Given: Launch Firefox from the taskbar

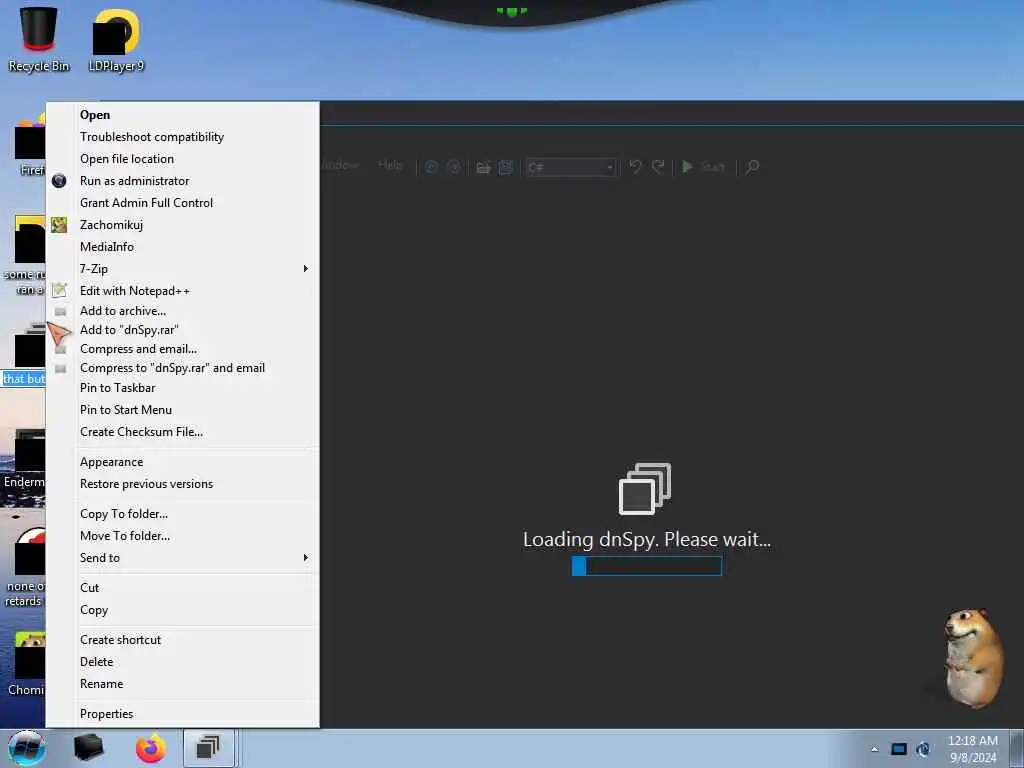Looking at the screenshot, I should tap(150, 748).
